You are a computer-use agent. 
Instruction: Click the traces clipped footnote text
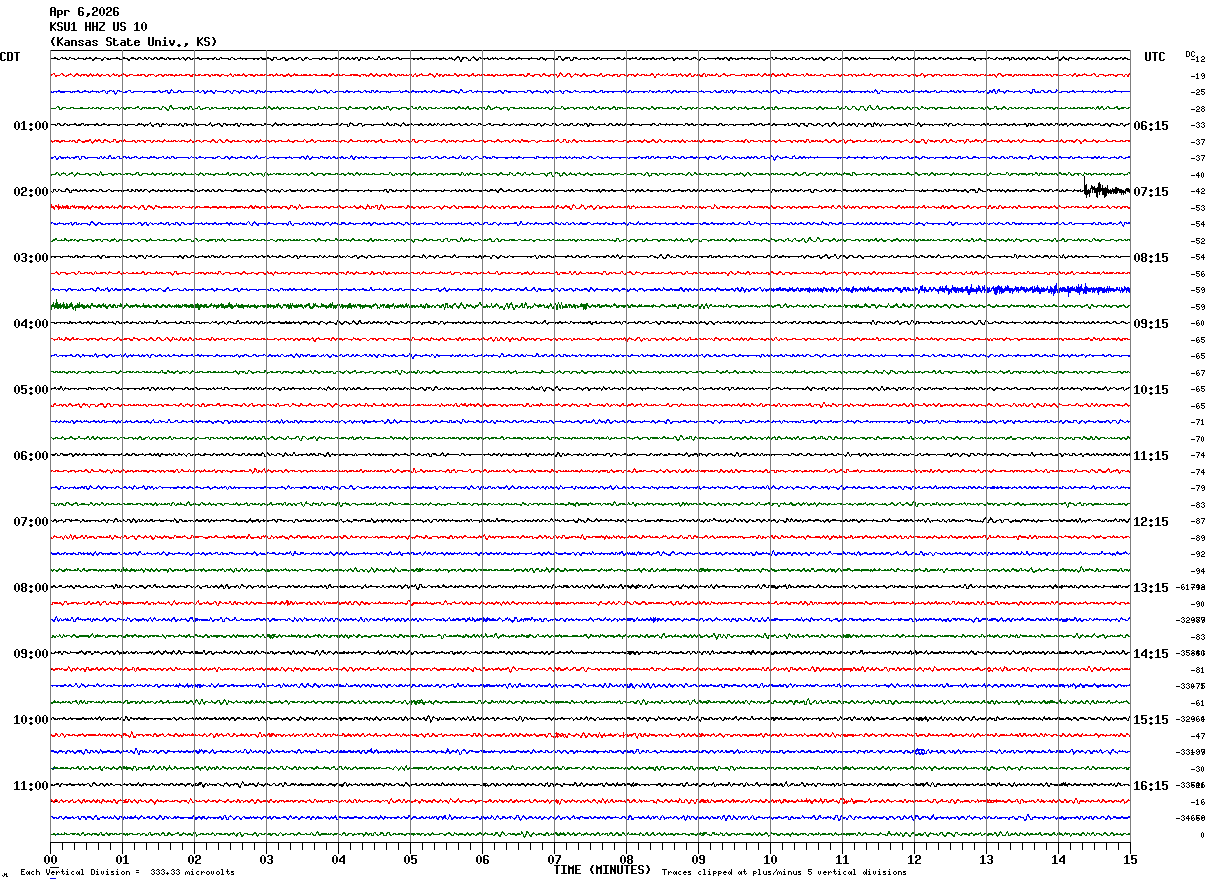(x=784, y=873)
